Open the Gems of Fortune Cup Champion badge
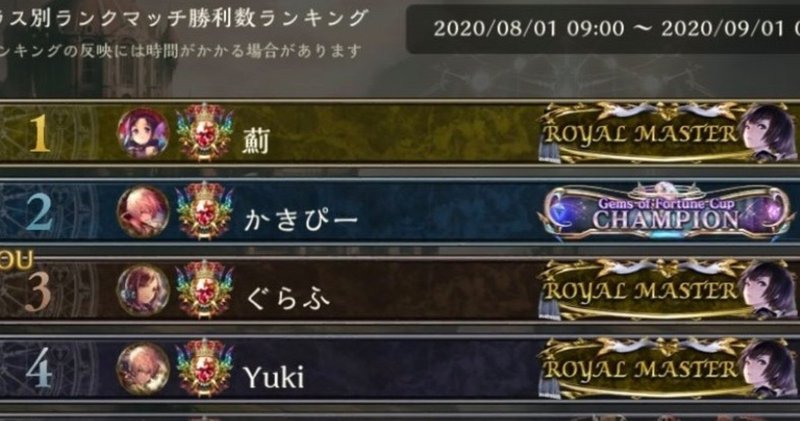Viewport: 800px width, 421px height. [667, 211]
